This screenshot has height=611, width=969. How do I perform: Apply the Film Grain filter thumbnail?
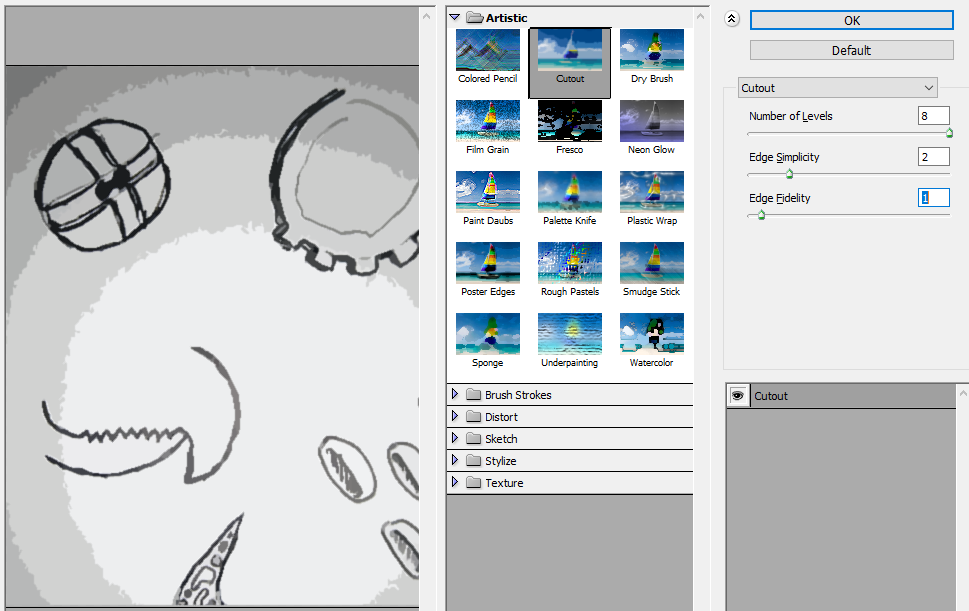click(488, 121)
